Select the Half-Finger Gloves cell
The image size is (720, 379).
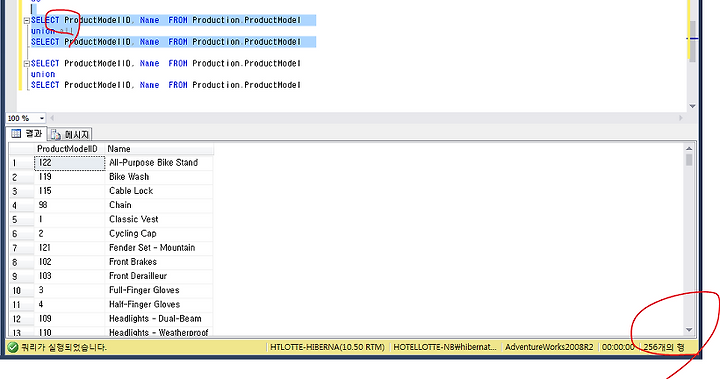pyautogui.click(x=159, y=305)
